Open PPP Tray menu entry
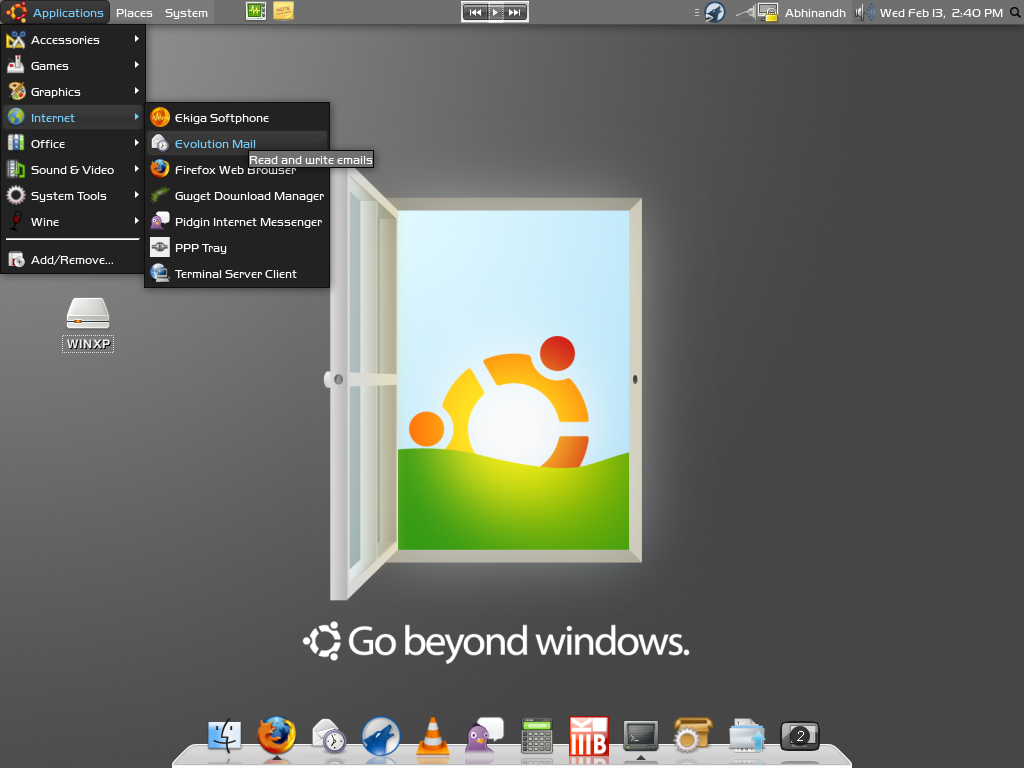Viewport: 1024px width, 768px height. click(x=236, y=248)
